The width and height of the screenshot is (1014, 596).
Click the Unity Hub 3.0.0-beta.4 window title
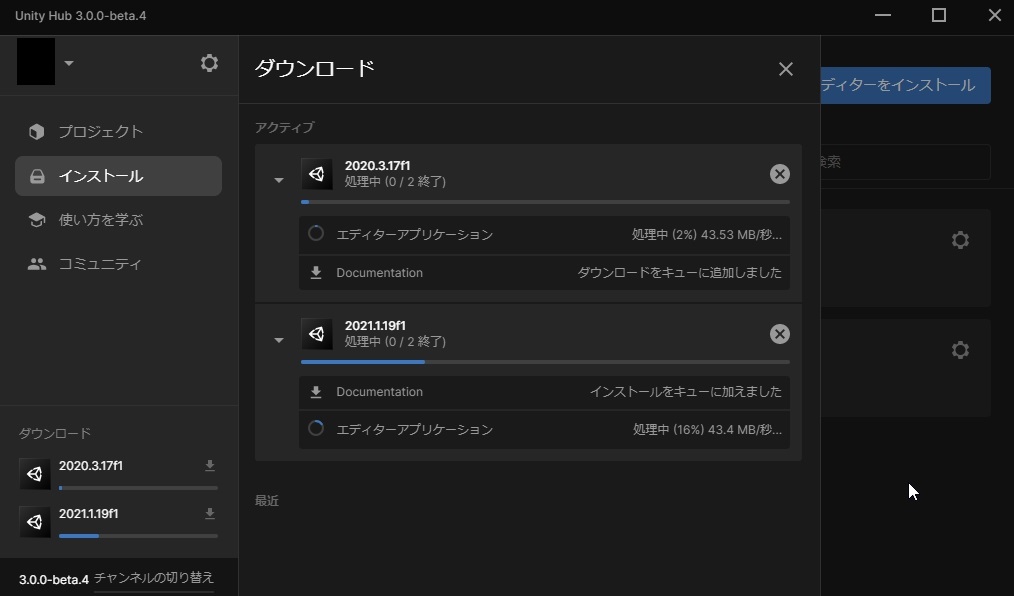(x=81, y=16)
